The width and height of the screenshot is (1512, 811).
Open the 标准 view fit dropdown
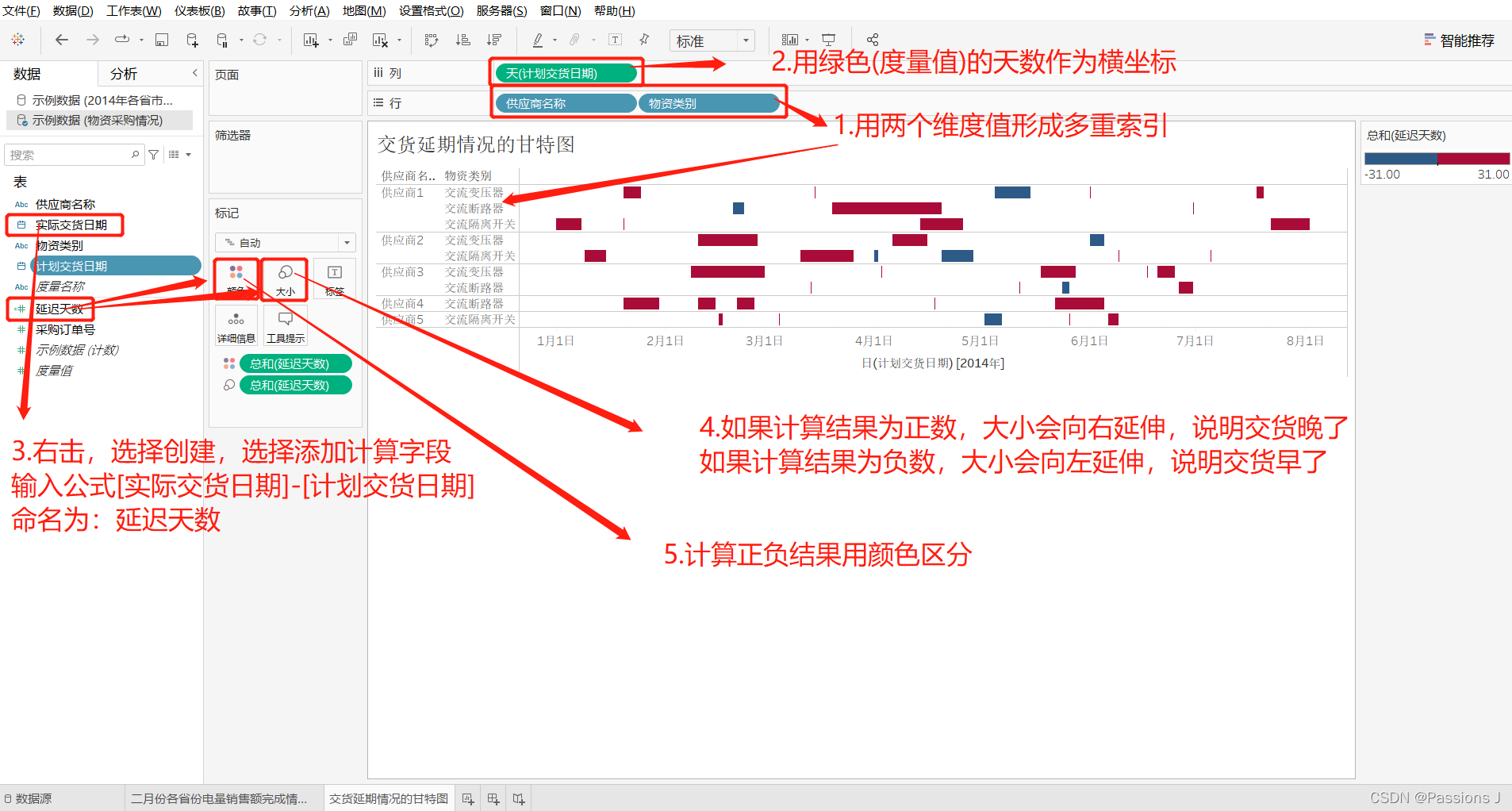tap(744, 40)
